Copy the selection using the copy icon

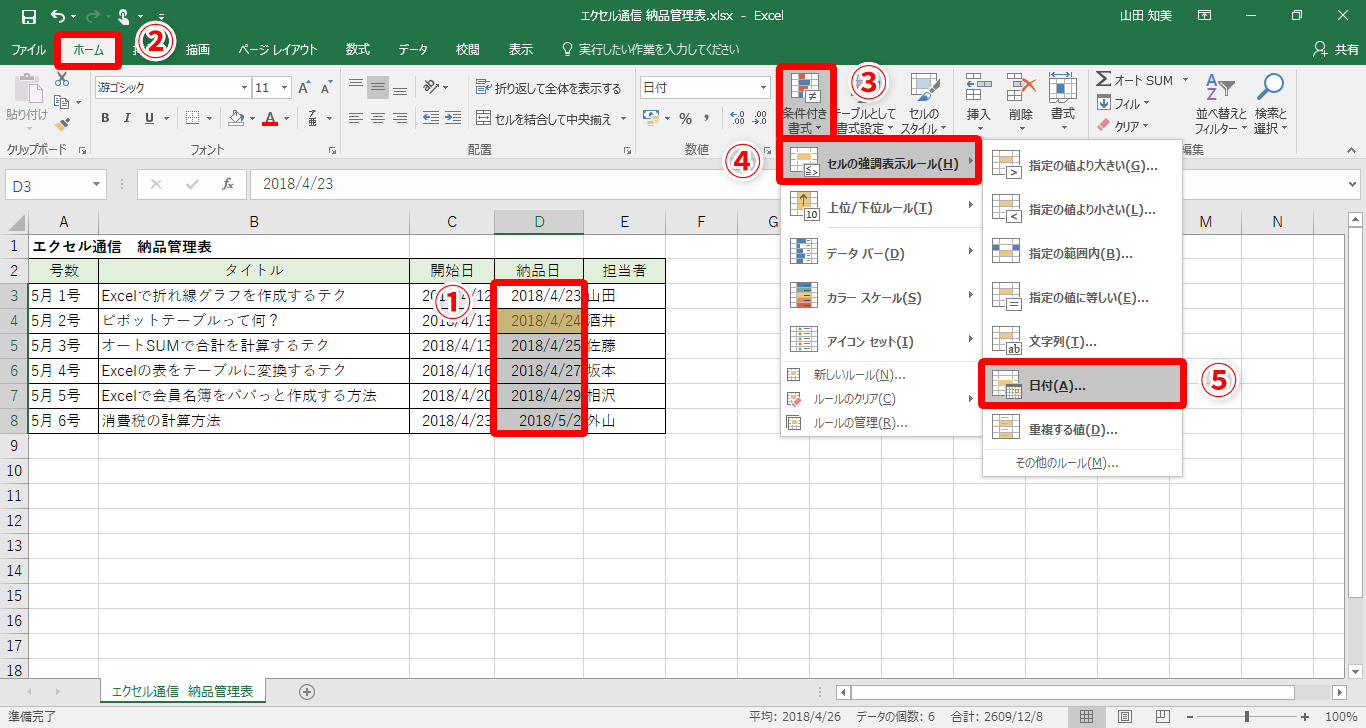62,102
